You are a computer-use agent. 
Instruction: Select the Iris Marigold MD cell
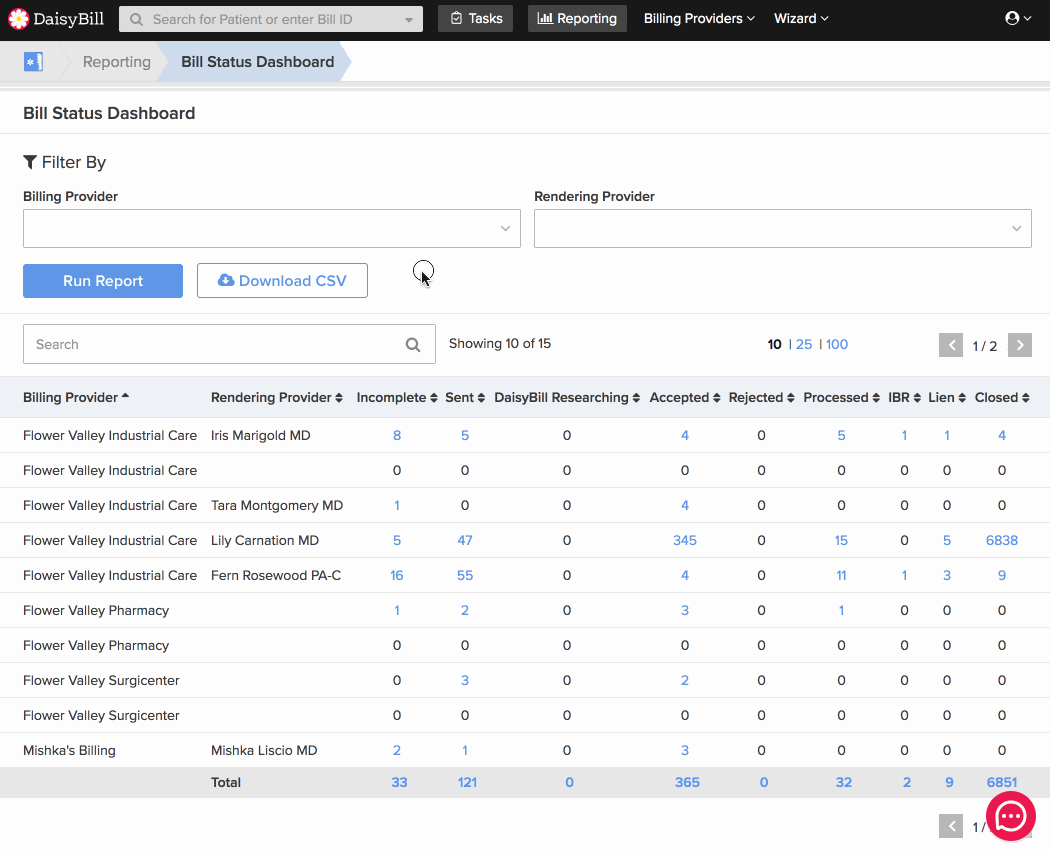point(260,435)
